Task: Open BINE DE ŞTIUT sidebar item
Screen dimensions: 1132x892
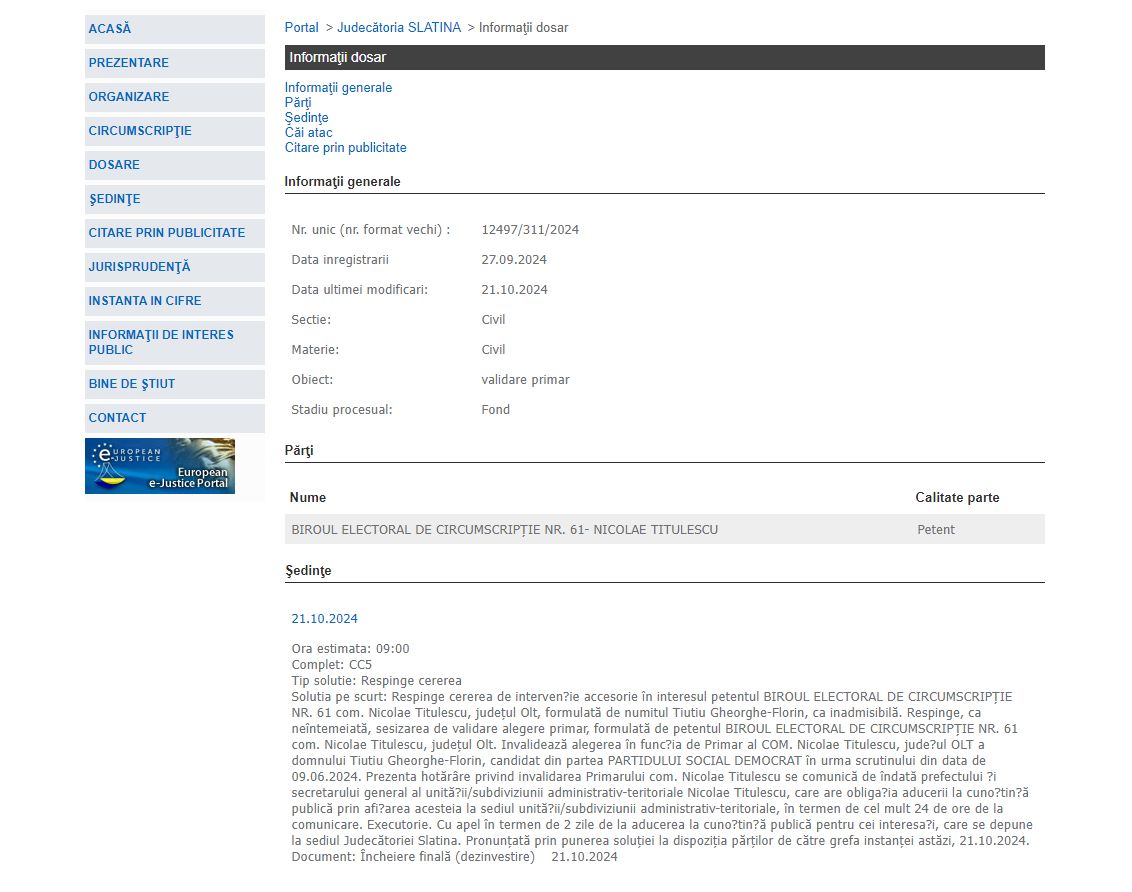Action: coord(132,384)
